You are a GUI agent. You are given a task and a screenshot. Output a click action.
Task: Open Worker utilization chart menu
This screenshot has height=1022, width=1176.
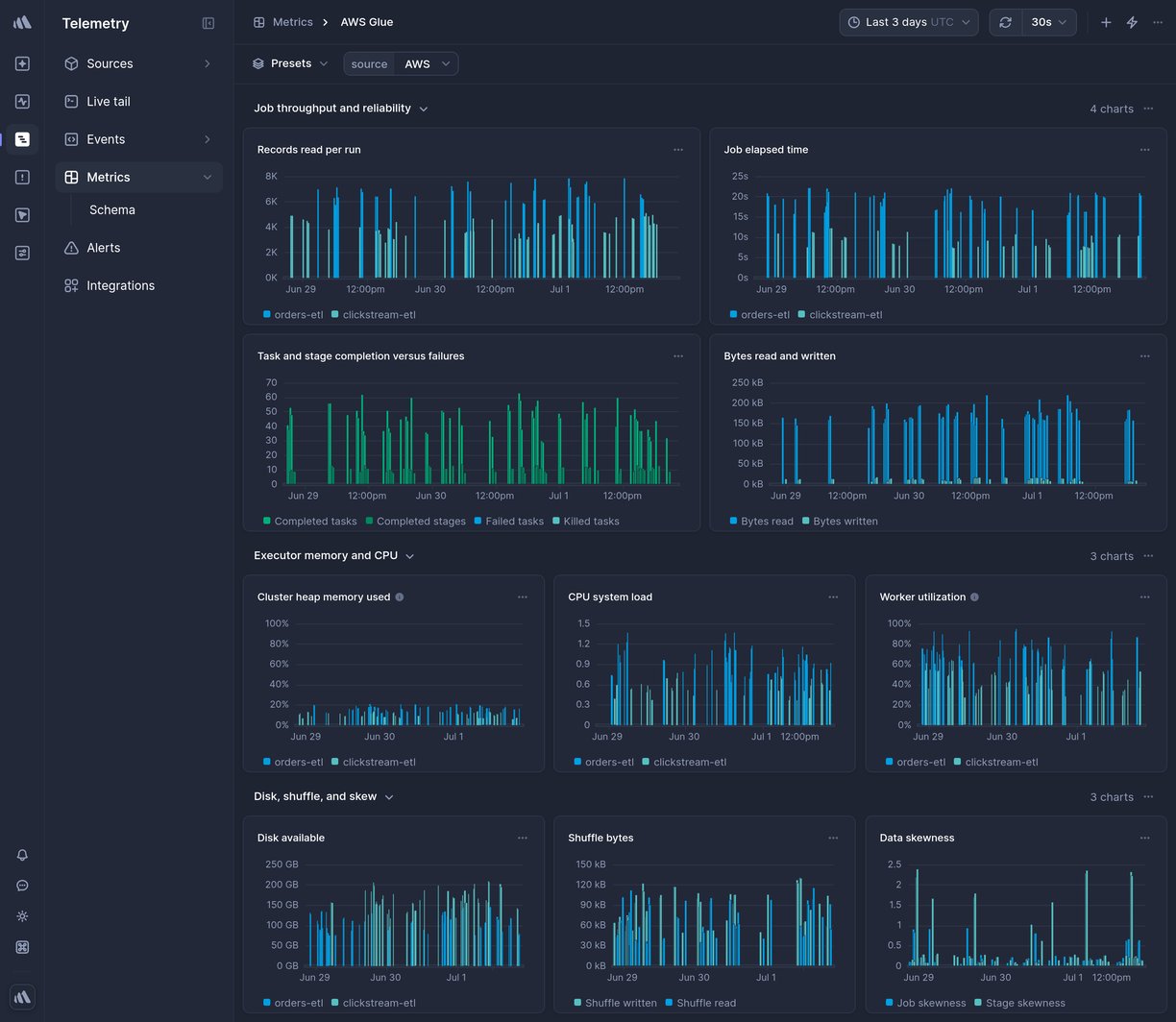(x=1144, y=597)
